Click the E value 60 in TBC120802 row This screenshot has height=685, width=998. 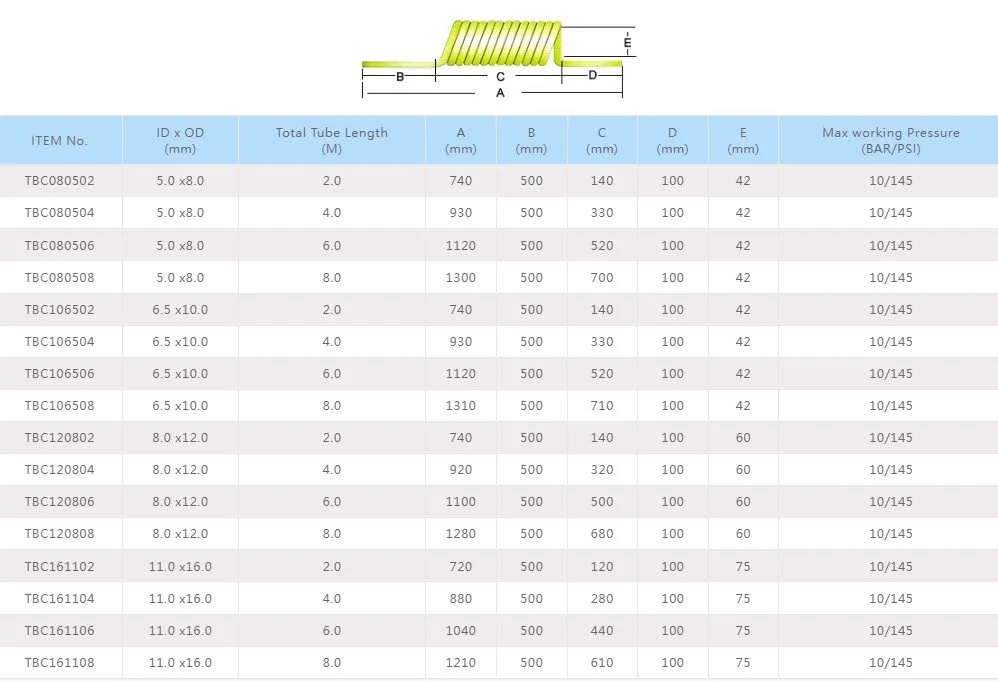743,437
